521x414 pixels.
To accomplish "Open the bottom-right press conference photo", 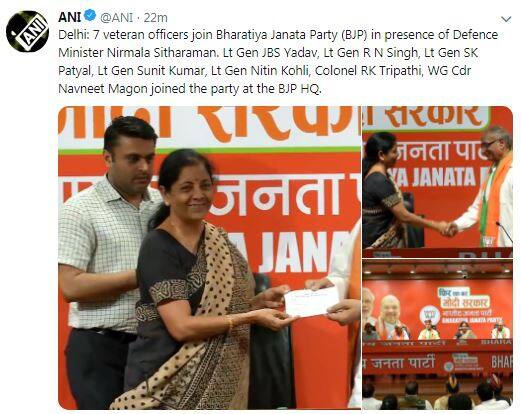I will pyautogui.click(x=438, y=334).
